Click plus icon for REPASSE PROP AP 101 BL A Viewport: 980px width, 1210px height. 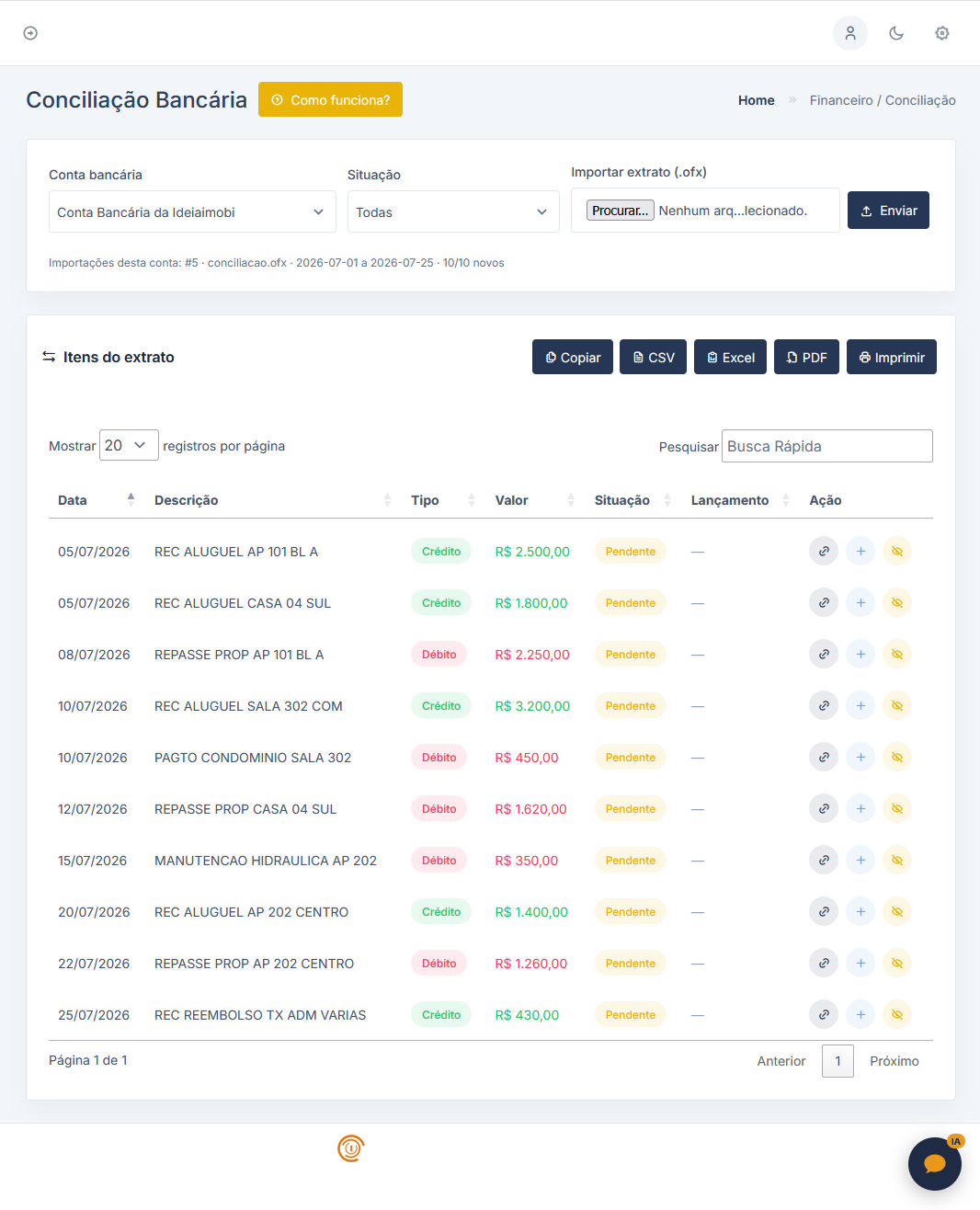tap(860, 655)
